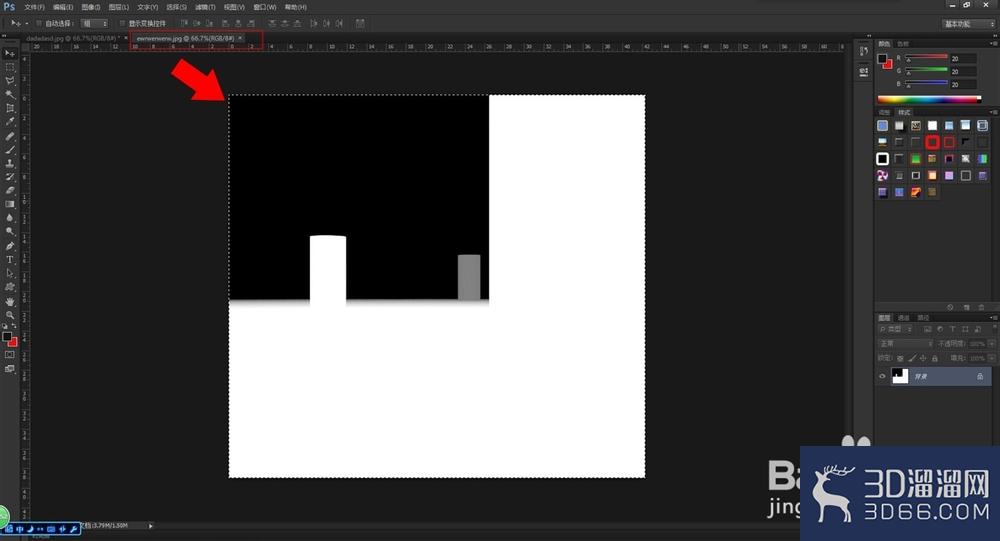Open the 基本功能 workspace dropdown
This screenshot has height=541, width=1000.
click(x=968, y=24)
